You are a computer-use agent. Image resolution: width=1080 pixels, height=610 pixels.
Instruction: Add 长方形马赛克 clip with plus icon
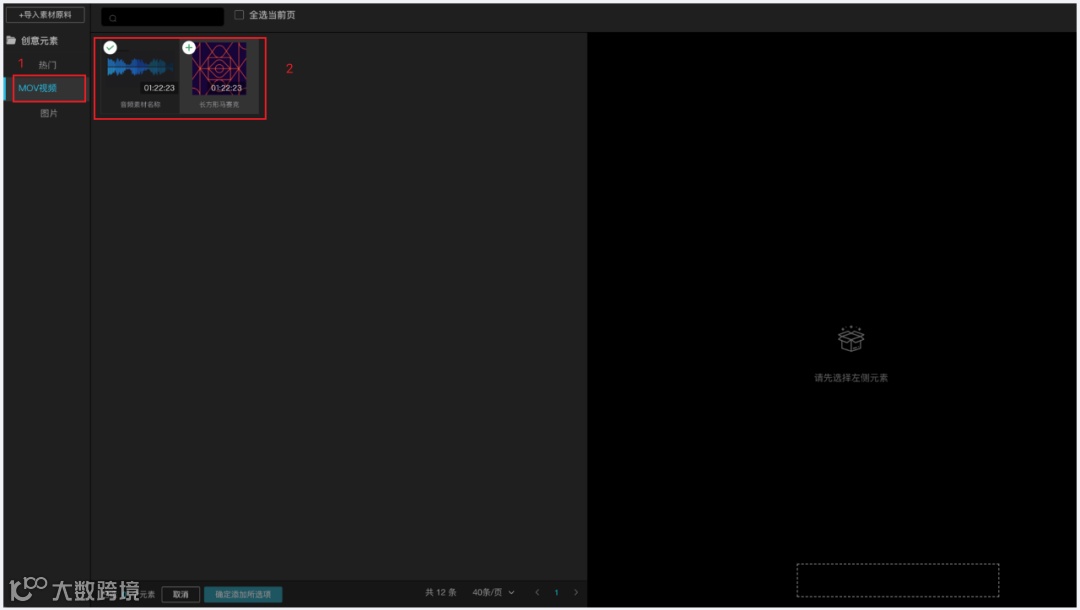[x=189, y=48]
